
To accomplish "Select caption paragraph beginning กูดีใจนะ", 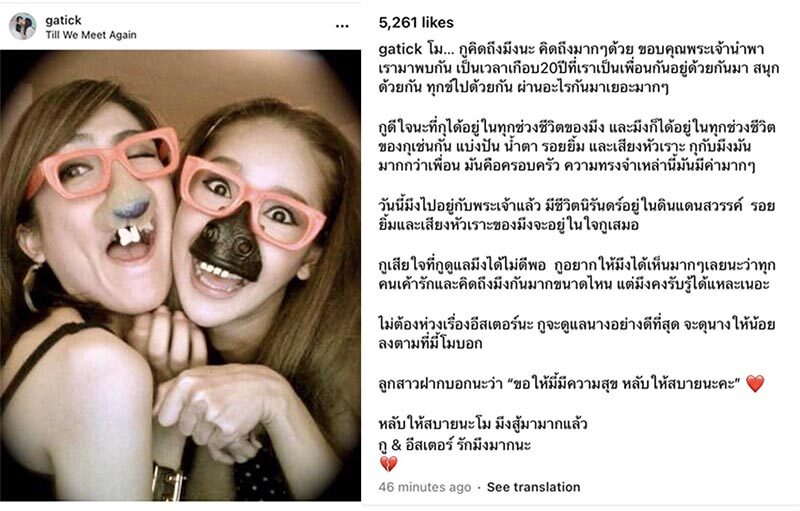I will tap(577, 146).
